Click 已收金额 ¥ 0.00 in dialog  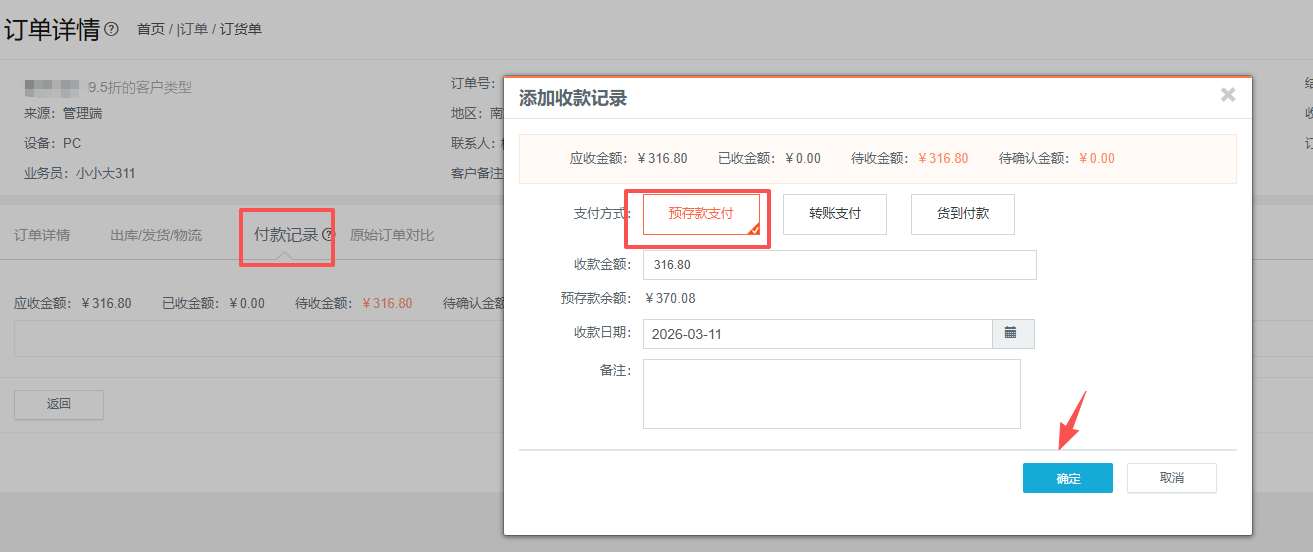pos(769,158)
